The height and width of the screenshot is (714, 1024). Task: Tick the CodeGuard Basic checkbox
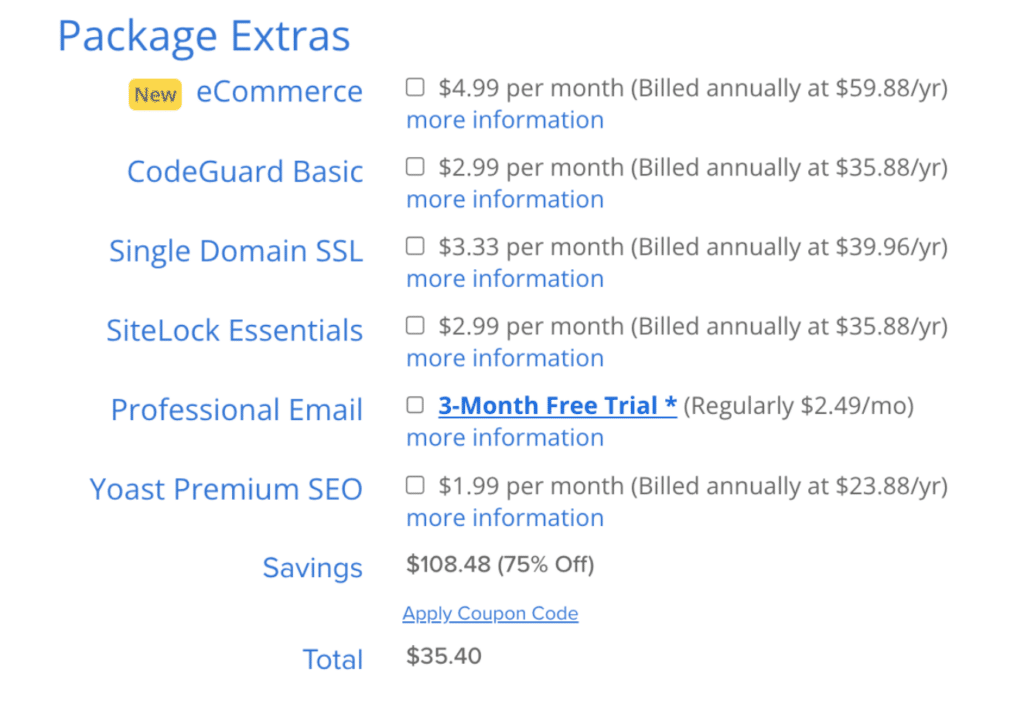pos(415,167)
